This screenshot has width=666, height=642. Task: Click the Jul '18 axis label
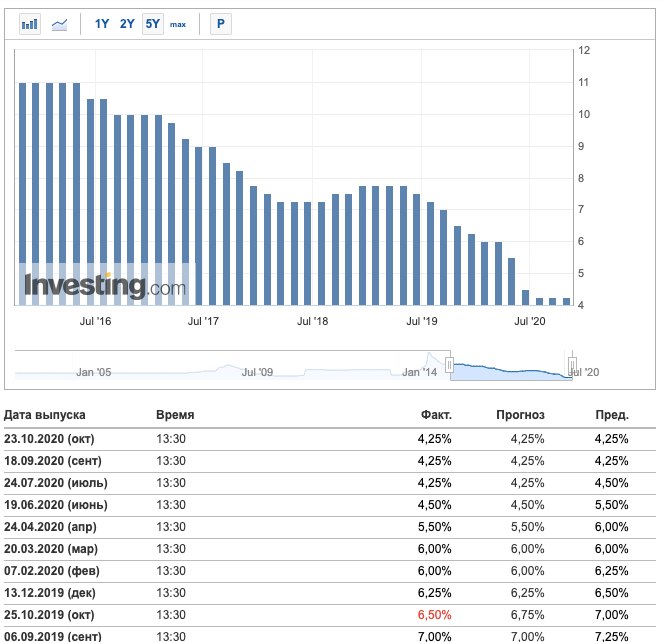pyautogui.click(x=313, y=321)
